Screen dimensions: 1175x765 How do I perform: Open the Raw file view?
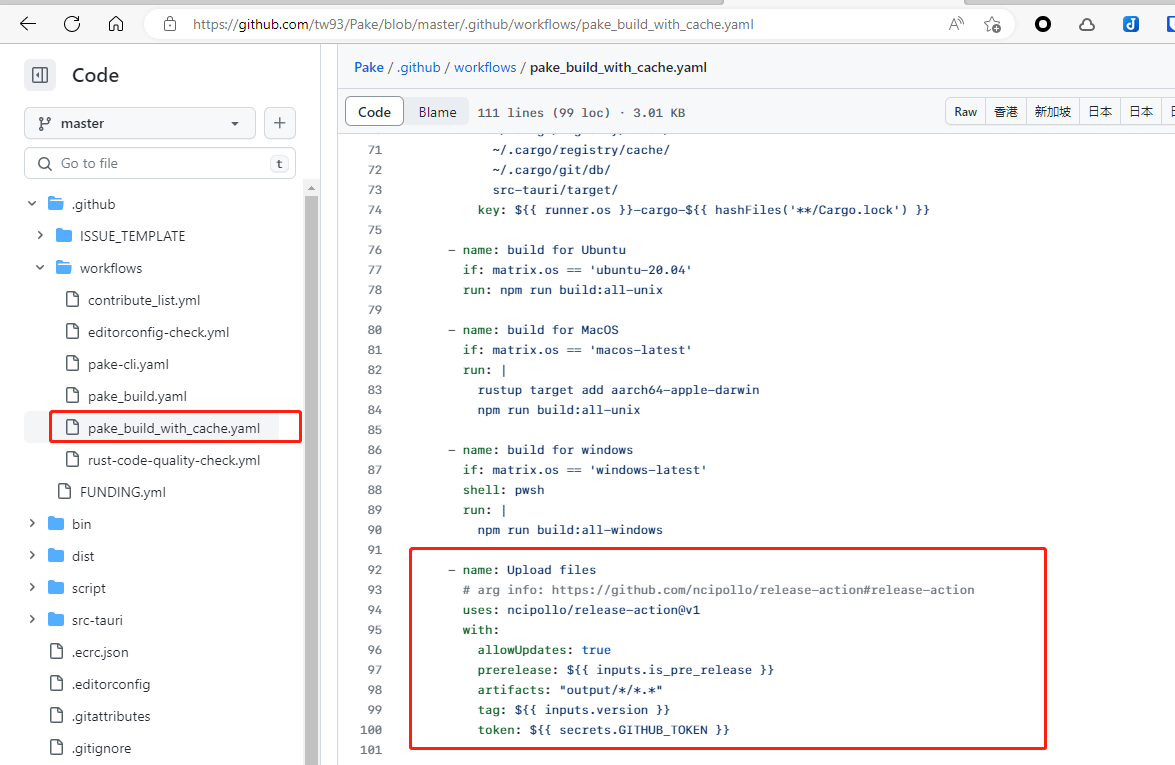965,112
